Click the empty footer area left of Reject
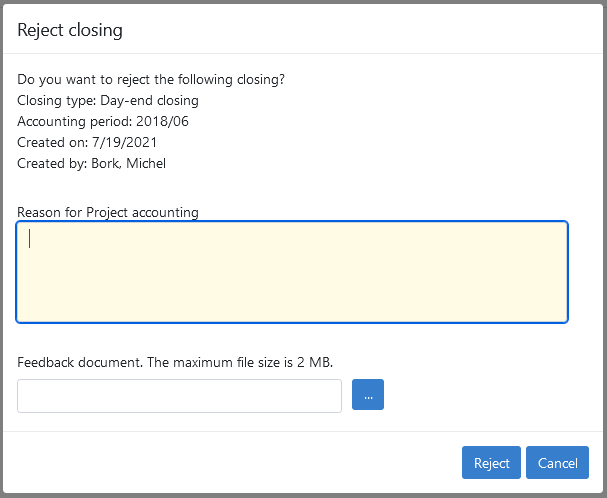 (x=230, y=463)
